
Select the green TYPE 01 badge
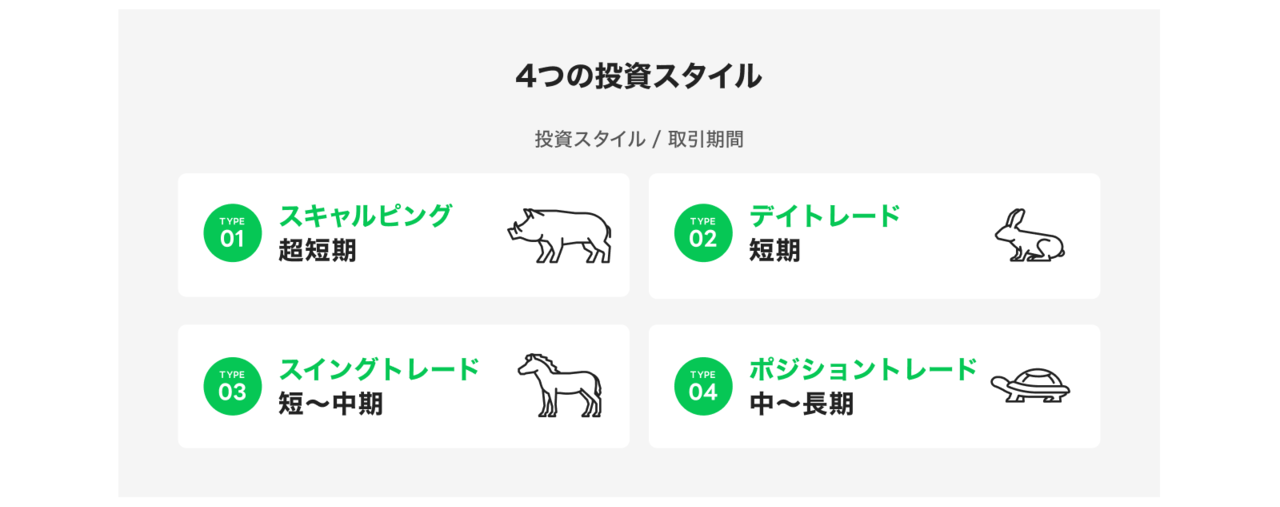point(232,233)
